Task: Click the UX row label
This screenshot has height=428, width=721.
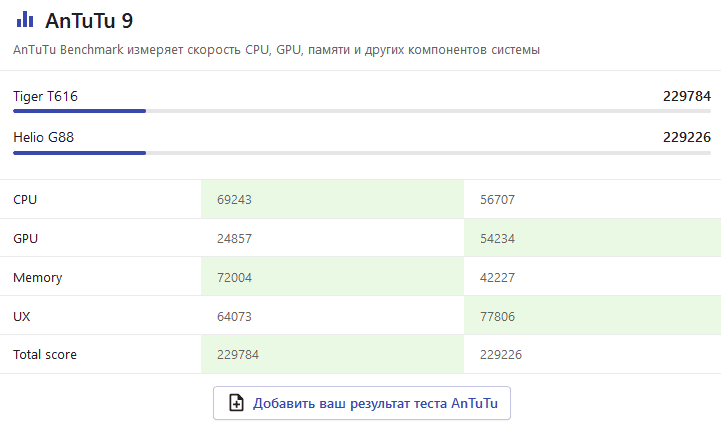Action: click(22, 316)
